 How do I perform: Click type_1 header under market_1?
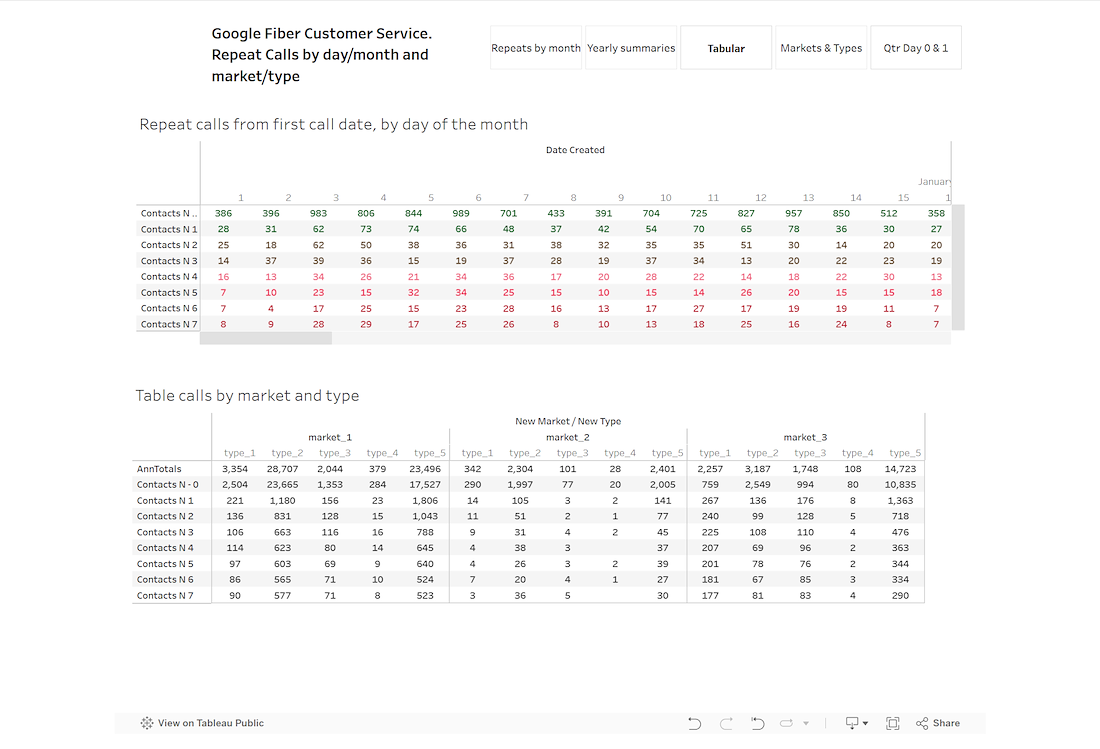tap(240, 453)
